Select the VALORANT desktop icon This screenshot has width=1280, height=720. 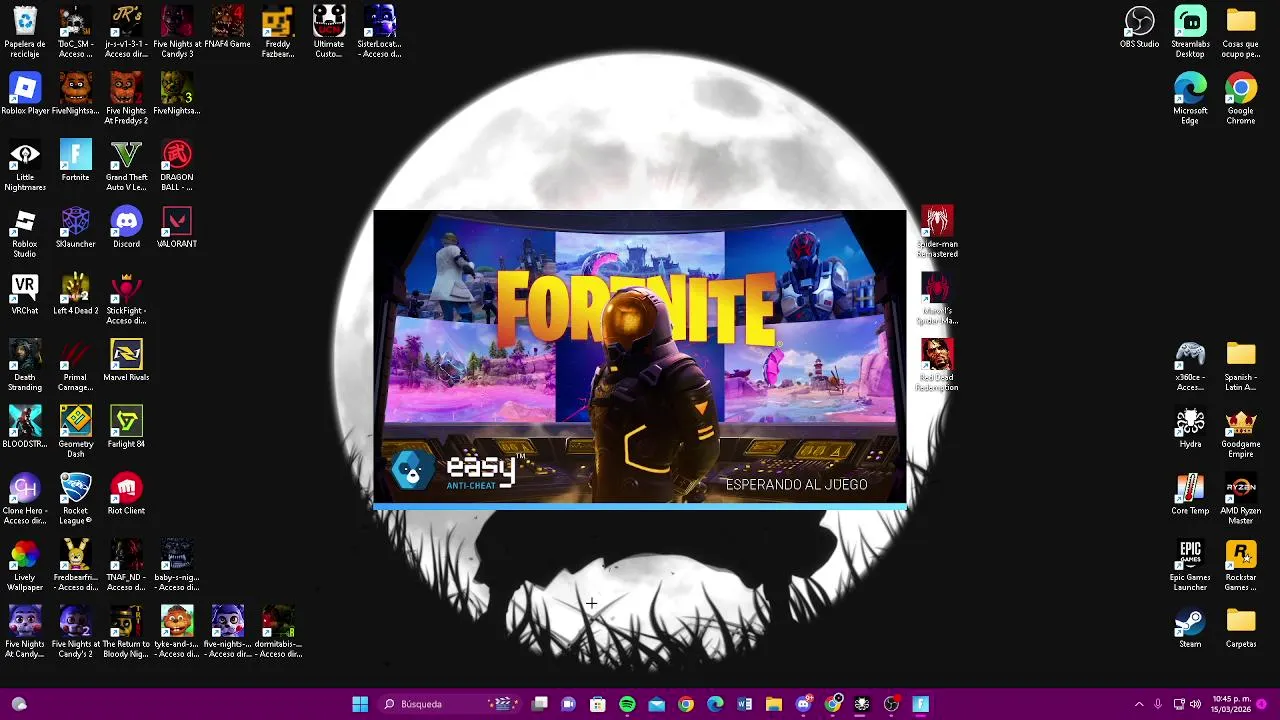click(x=177, y=227)
